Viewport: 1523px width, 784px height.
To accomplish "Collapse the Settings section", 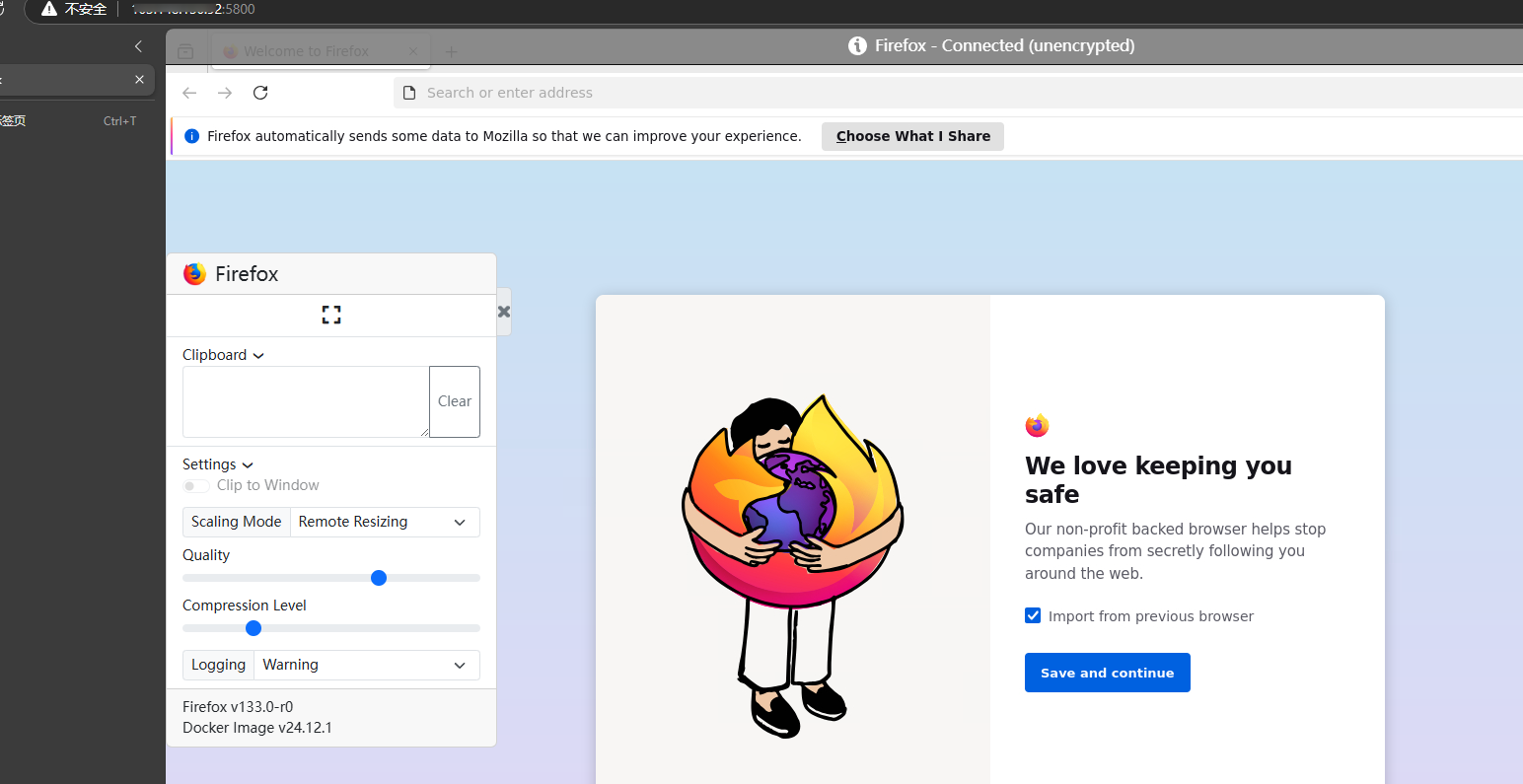I will pyautogui.click(x=218, y=464).
